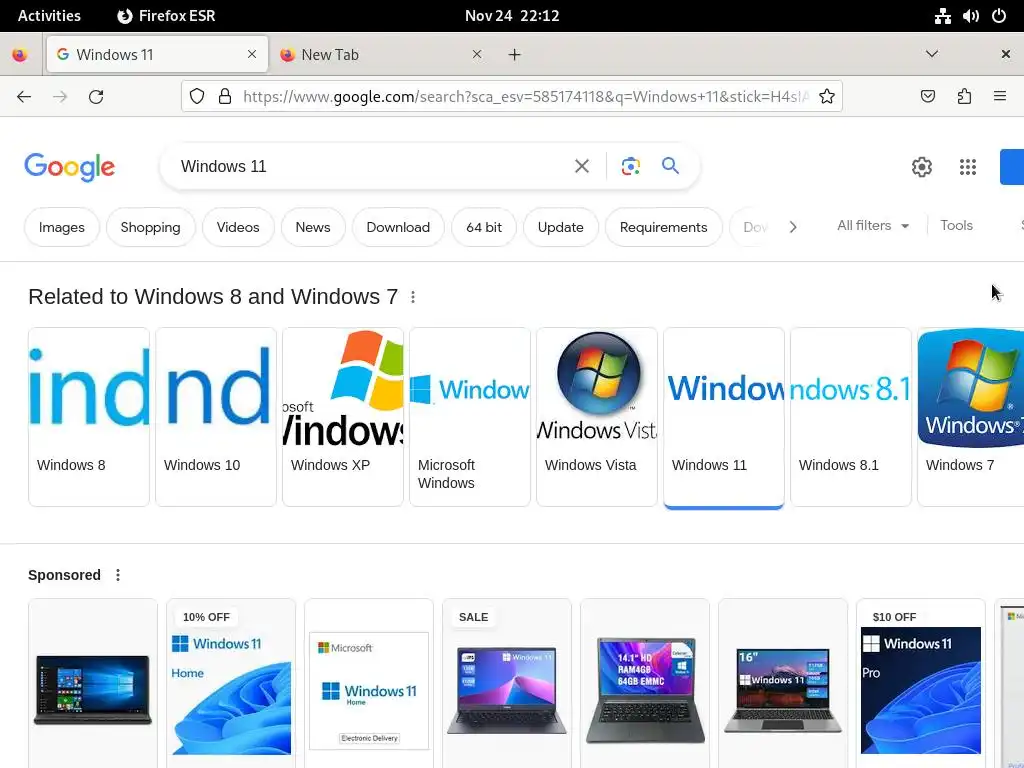Viewport: 1024px width, 768px height.
Task: Open the Microsoft Windows related card
Action: click(x=470, y=417)
